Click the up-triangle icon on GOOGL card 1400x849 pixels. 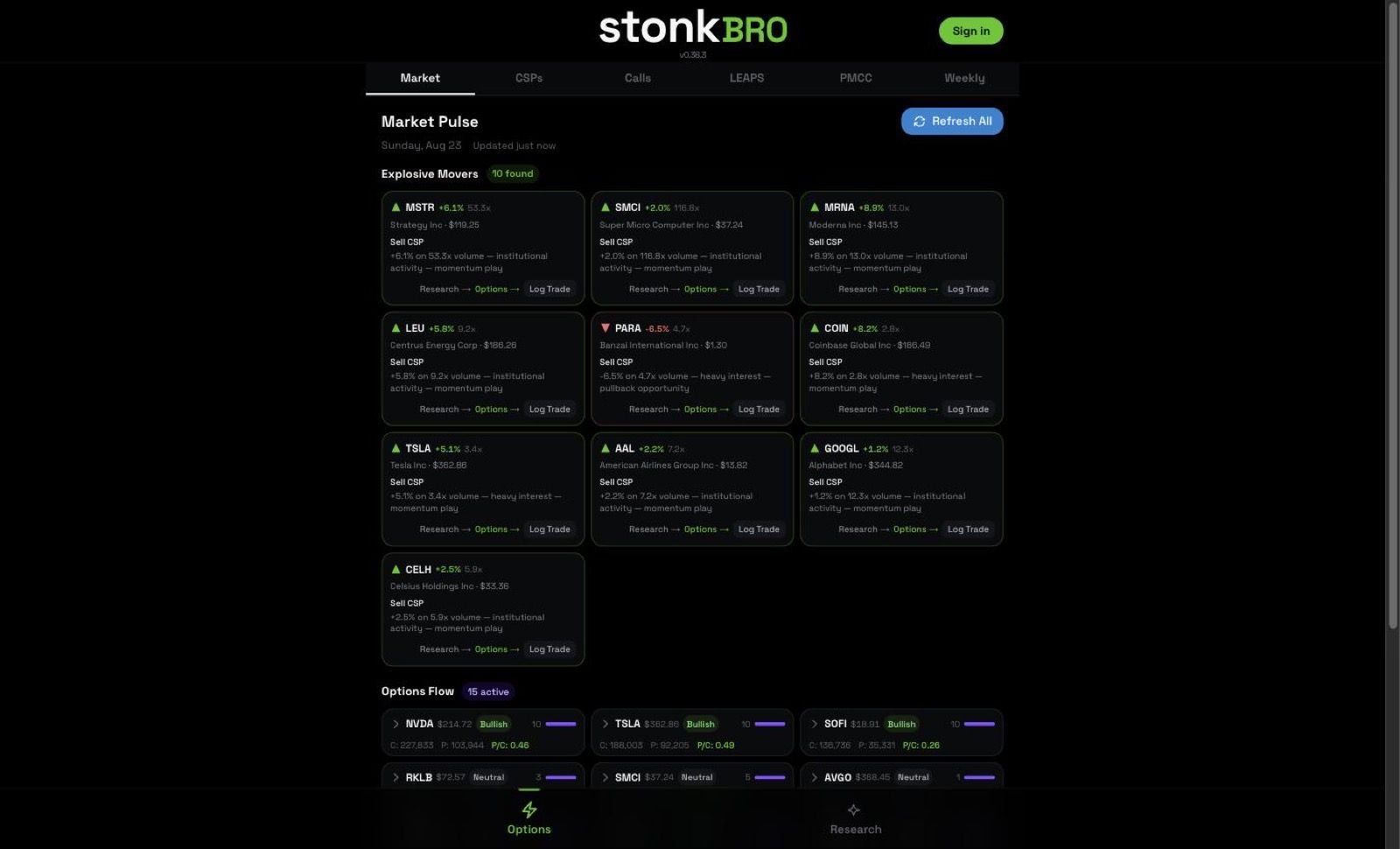814,448
